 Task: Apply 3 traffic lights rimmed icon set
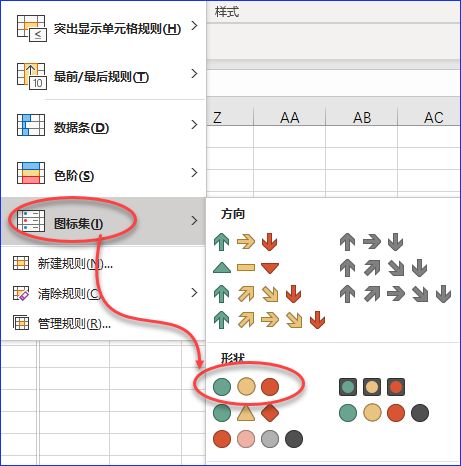[372, 387]
